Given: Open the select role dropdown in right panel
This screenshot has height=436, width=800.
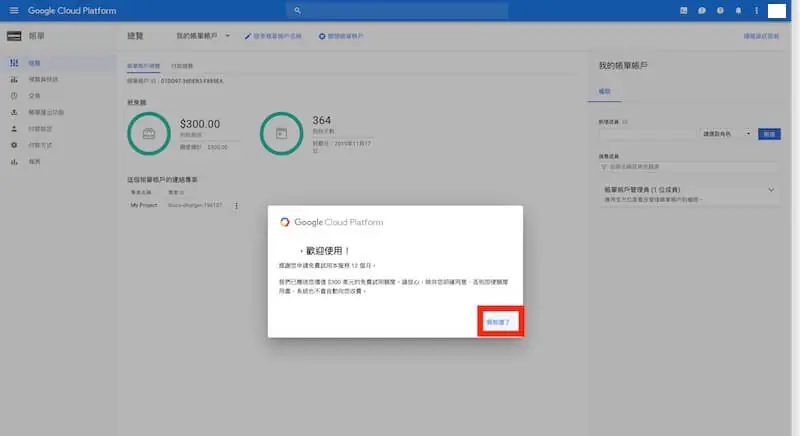Looking at the screenshot, I should click(727, 134).
